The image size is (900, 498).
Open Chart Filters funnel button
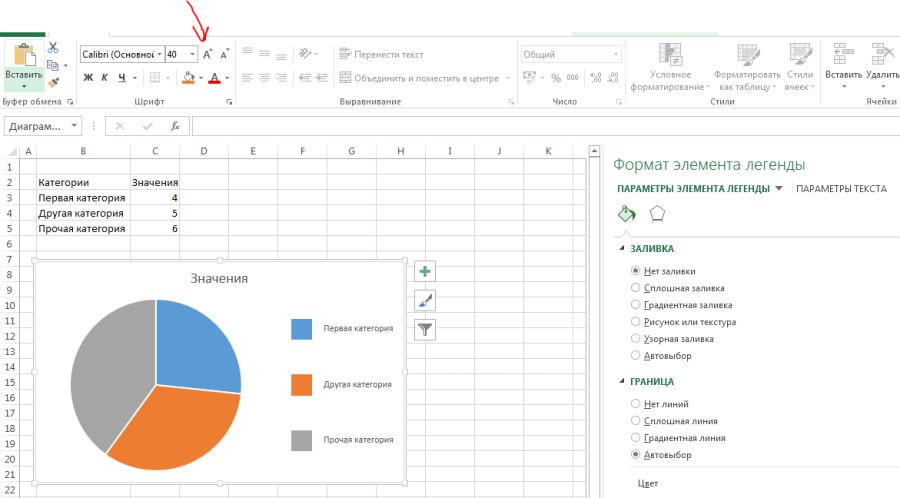point(425,328)
